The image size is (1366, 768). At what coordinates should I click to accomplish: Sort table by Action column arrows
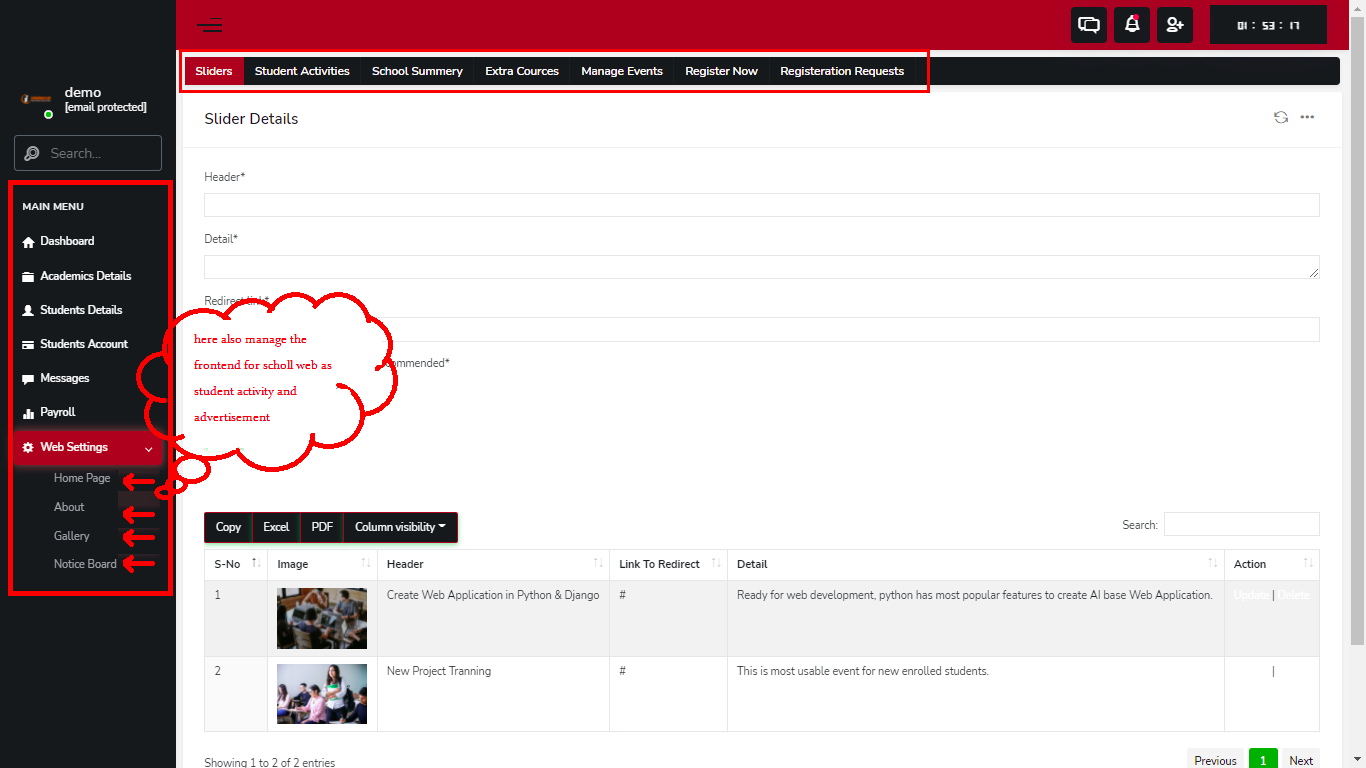click(x=1308, y=564)
